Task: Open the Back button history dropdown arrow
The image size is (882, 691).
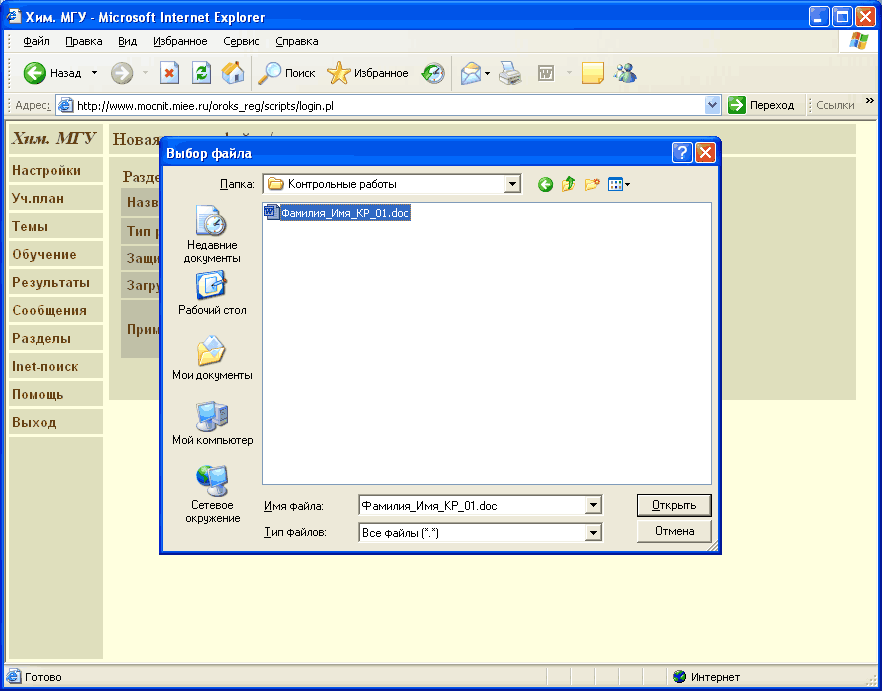Action: [94, 73]
